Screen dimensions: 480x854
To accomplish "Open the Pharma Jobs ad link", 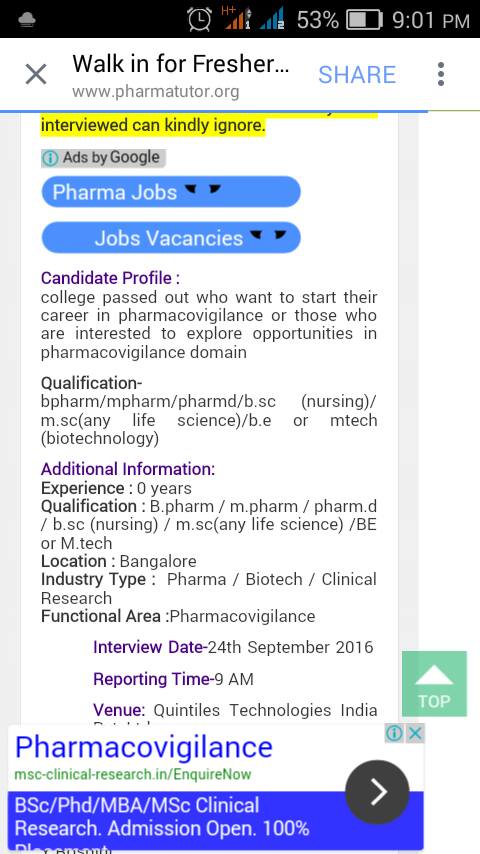I will coord(171,192).
